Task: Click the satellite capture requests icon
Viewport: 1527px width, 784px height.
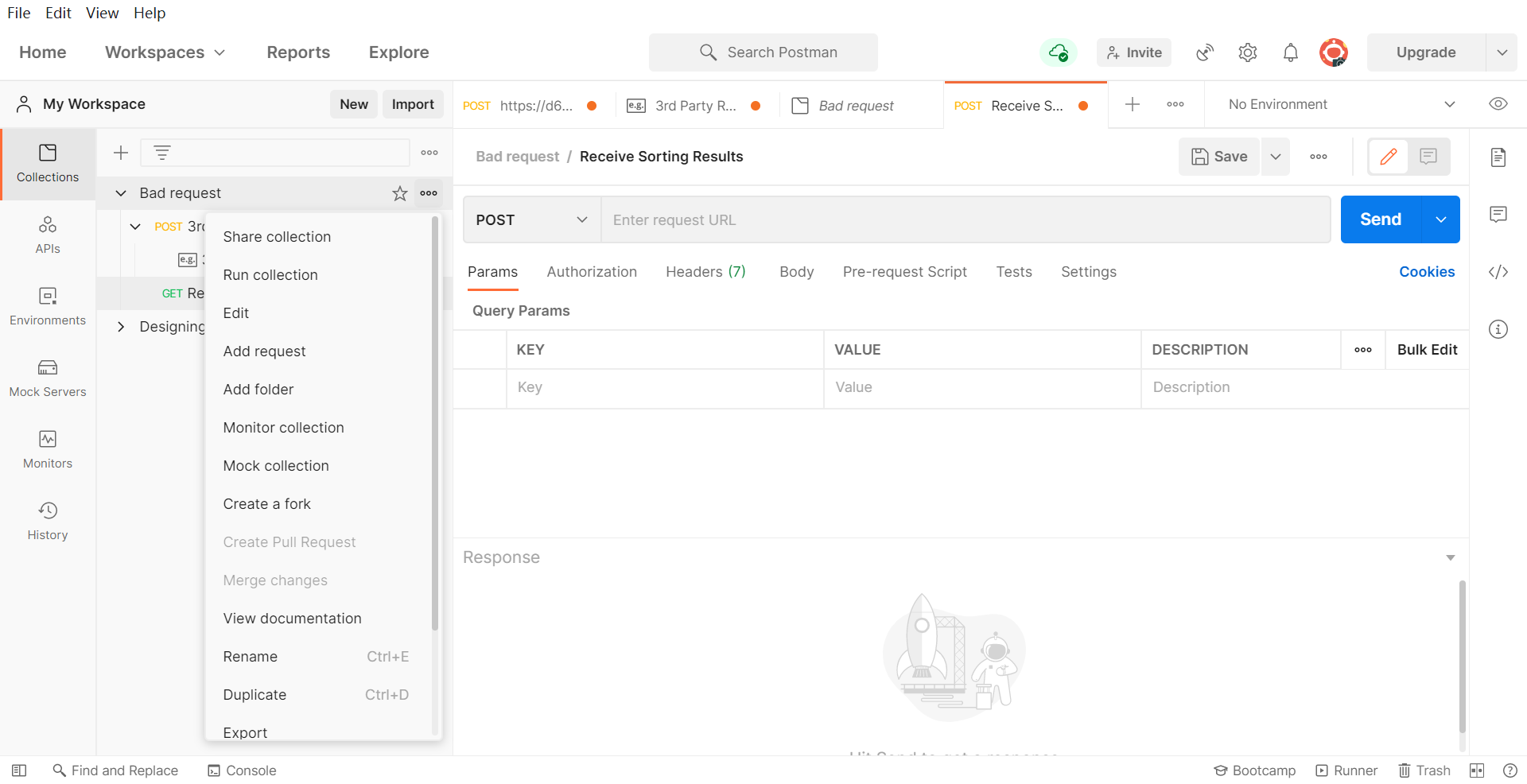Action: 1205,52
